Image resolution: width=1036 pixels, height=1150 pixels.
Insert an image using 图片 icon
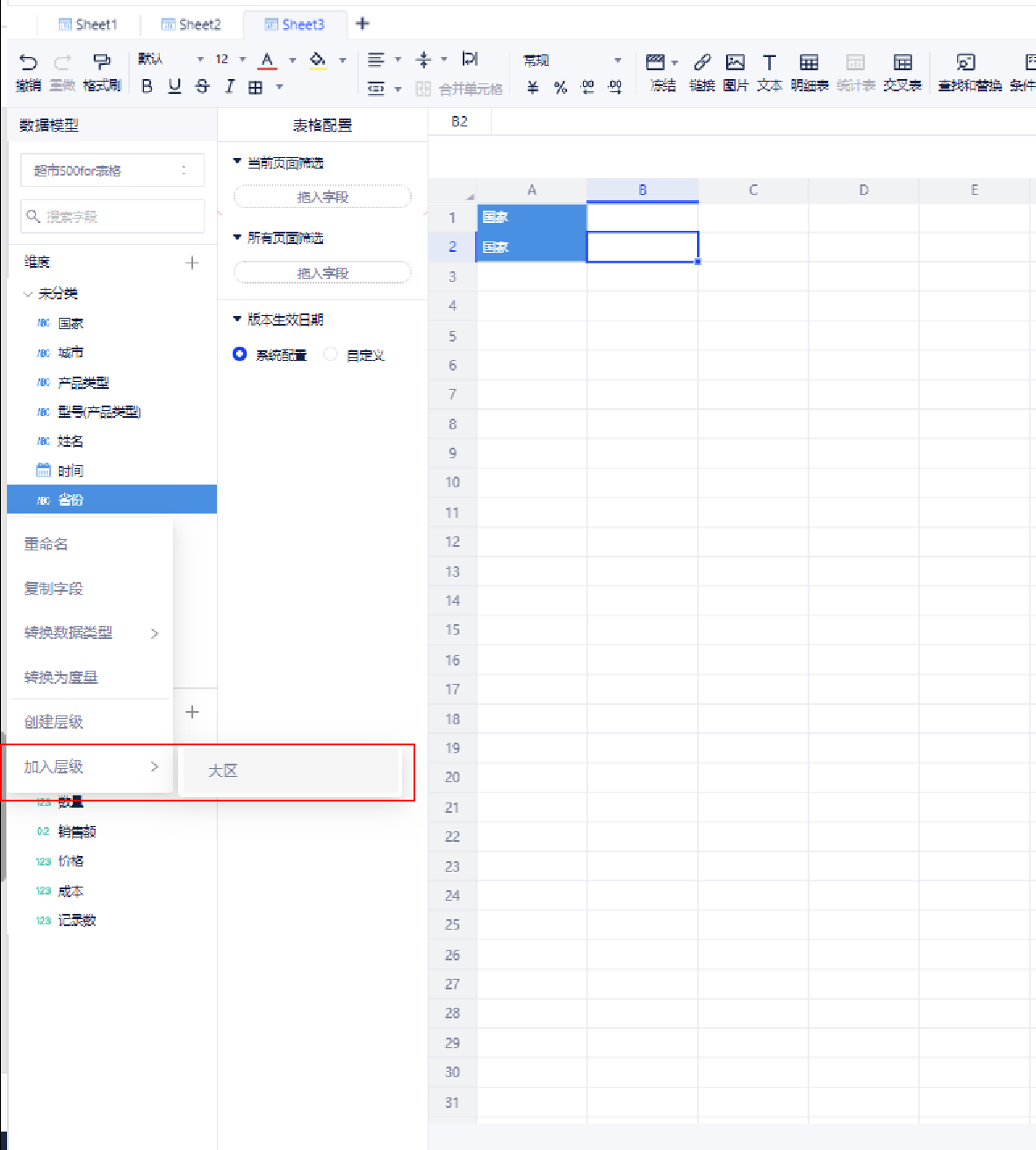735,62
